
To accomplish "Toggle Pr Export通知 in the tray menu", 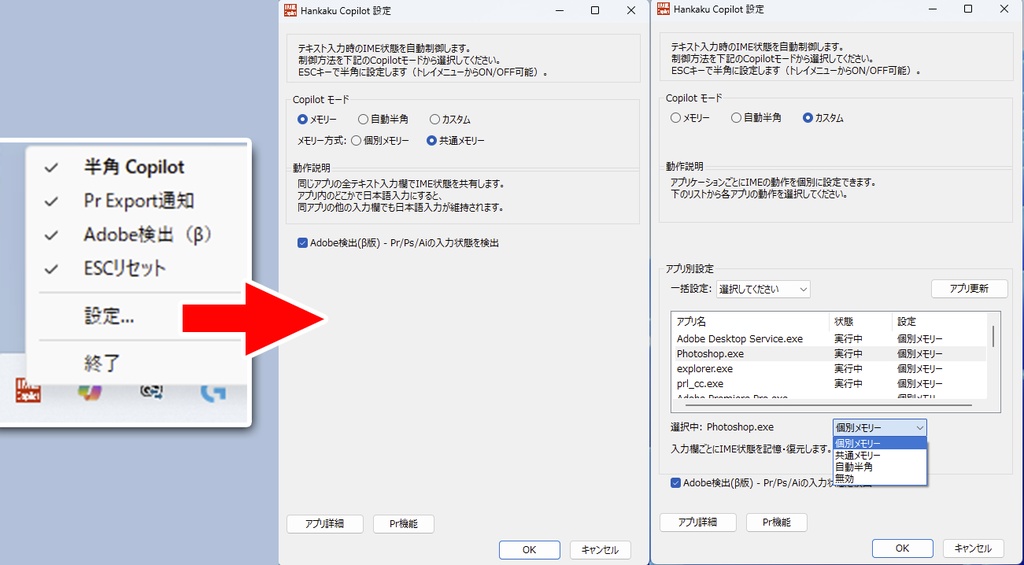I will 138,201.
